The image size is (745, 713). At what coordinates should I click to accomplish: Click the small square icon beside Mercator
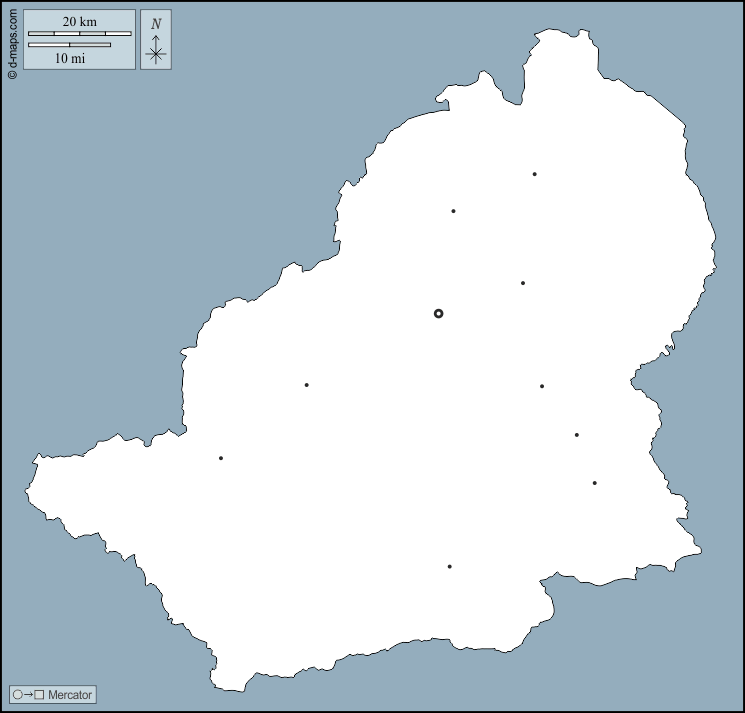tap(39, 694)
